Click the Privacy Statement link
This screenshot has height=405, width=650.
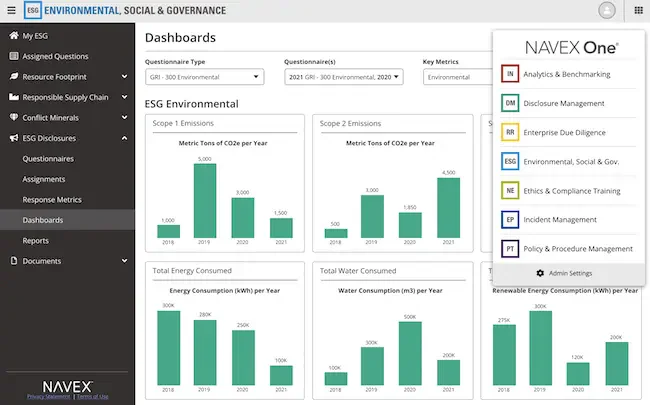(x=49, y=397)
